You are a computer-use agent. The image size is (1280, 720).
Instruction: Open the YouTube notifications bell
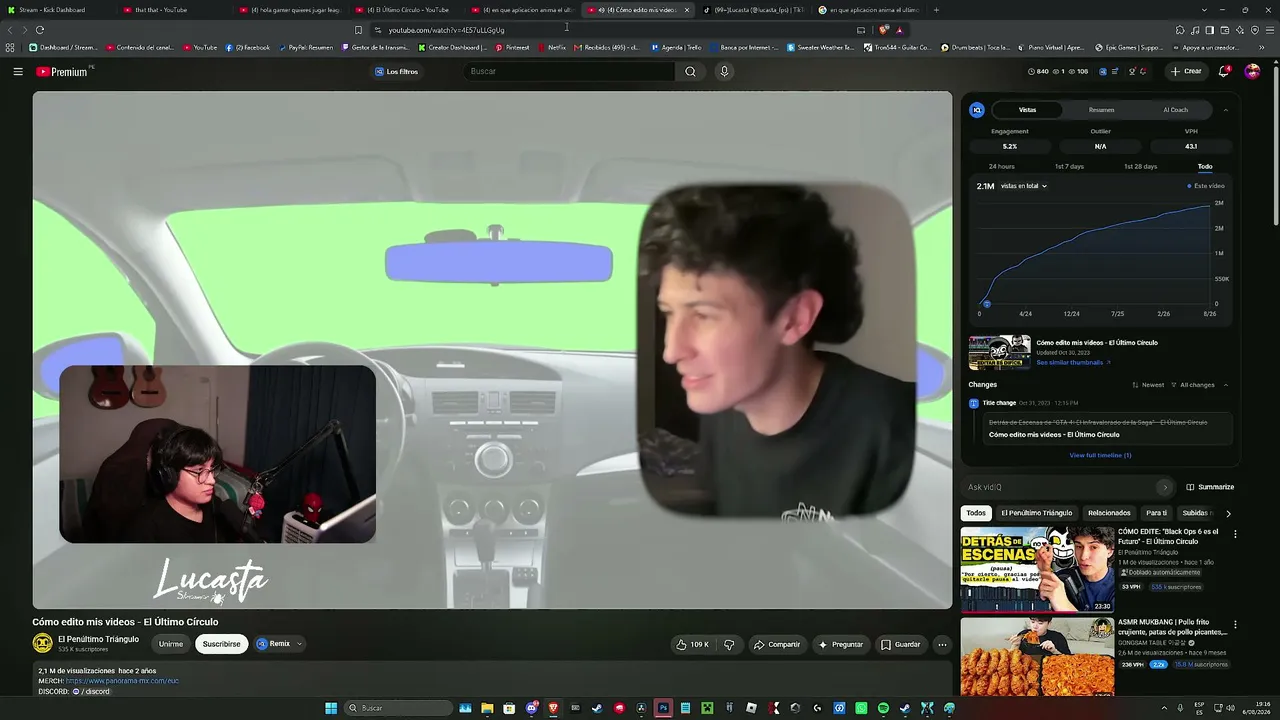click(x=1224, y=72)
